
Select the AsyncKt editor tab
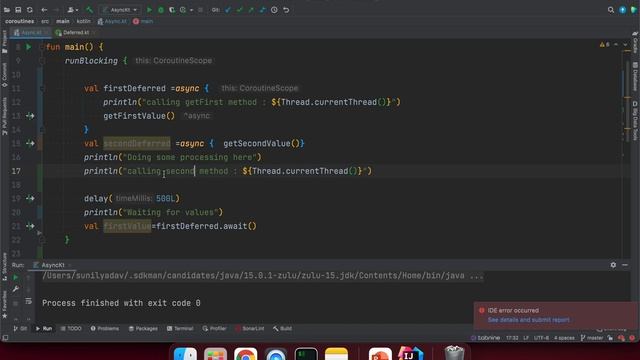click(31, 32)
